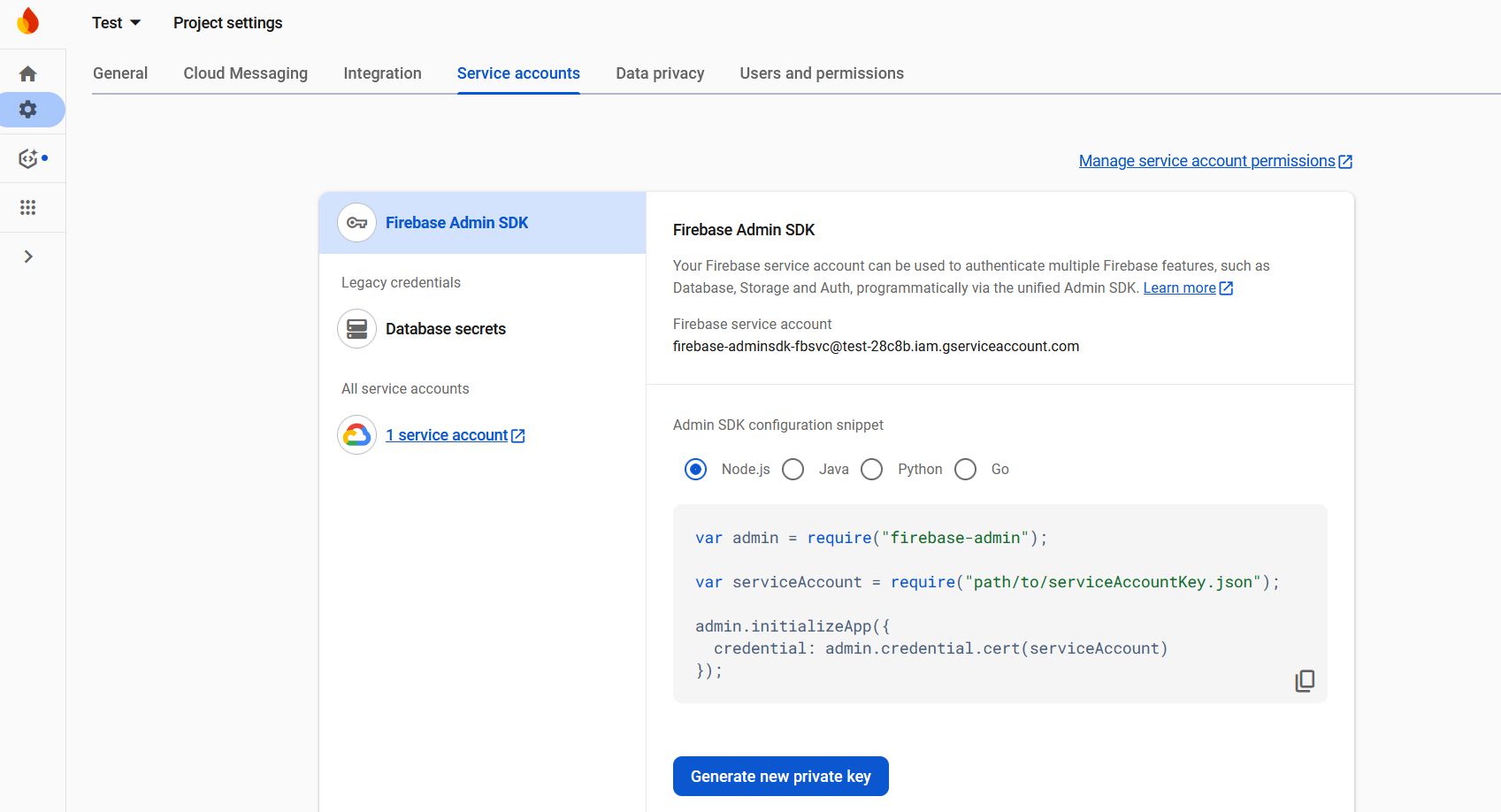Open the all products grid icon
Viewport: 1501px width, 812px height.
28,207
